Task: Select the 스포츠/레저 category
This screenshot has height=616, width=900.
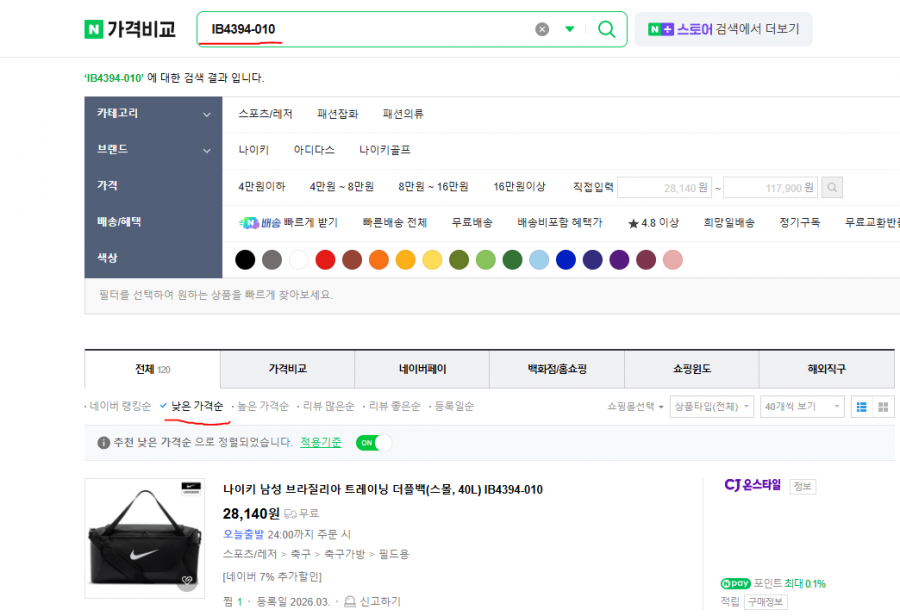Action: pyautogui.click(x=265, y=114)
